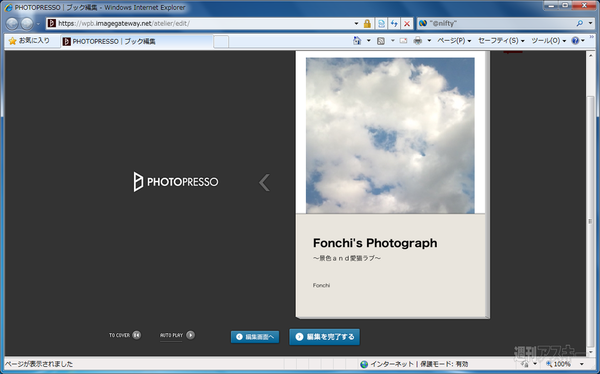Click the Internet Explorer title bar icon
The width and height of the screenshot is (600, 374).
pyautogui.click(x=8, y=7)
